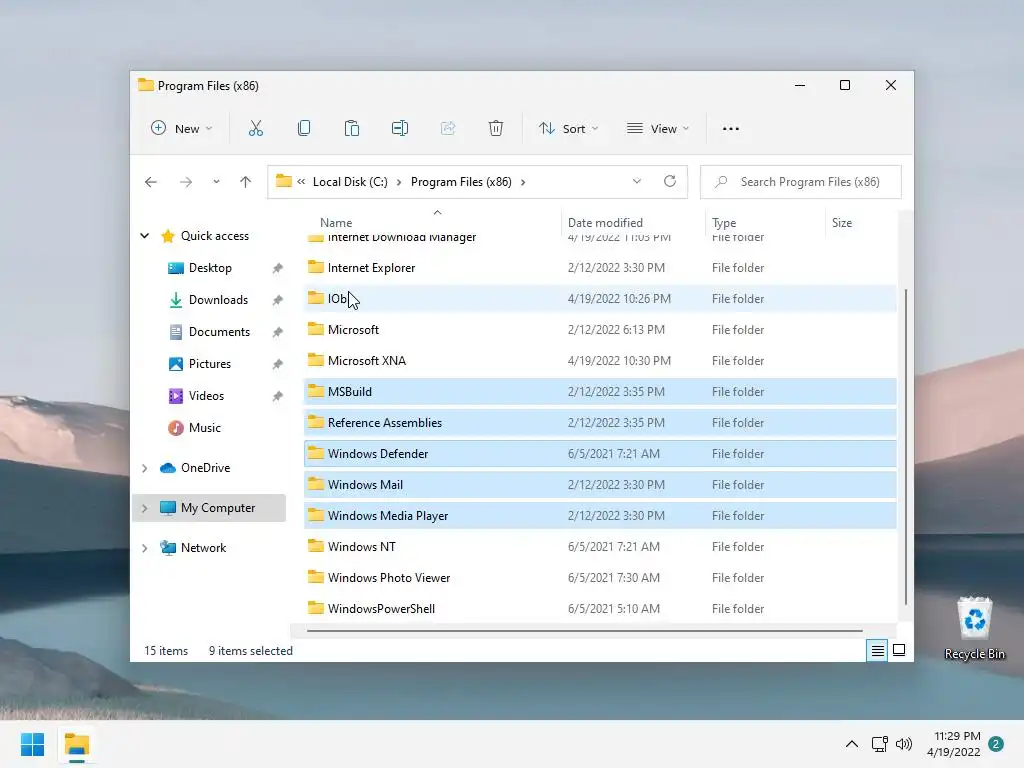The height and width of the screenshot is (768, 1024).
Task: Select the MSBuild folder
Action: tap(600, 392)
